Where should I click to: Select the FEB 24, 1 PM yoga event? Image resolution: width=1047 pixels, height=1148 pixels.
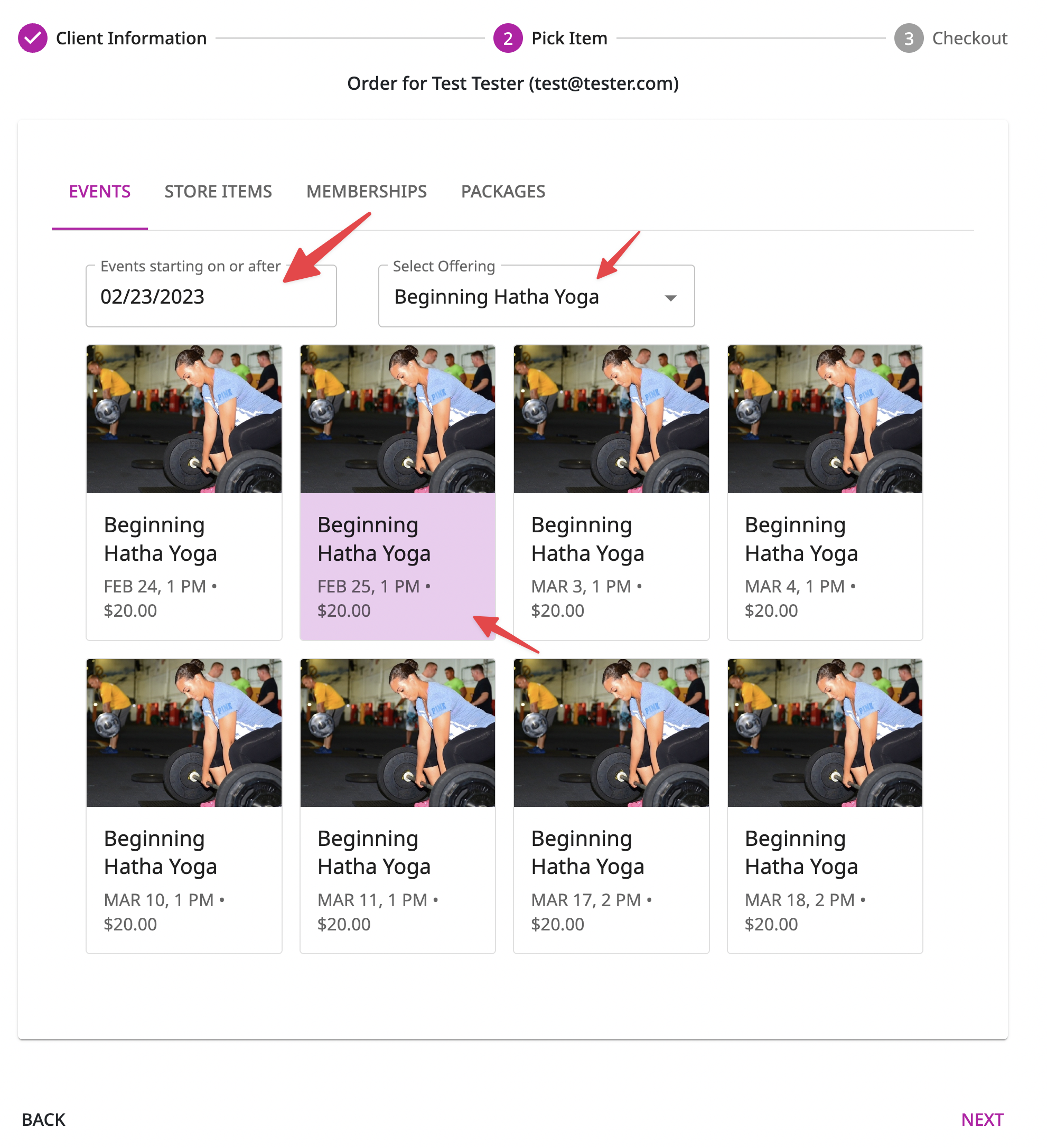tap(184, 493)
